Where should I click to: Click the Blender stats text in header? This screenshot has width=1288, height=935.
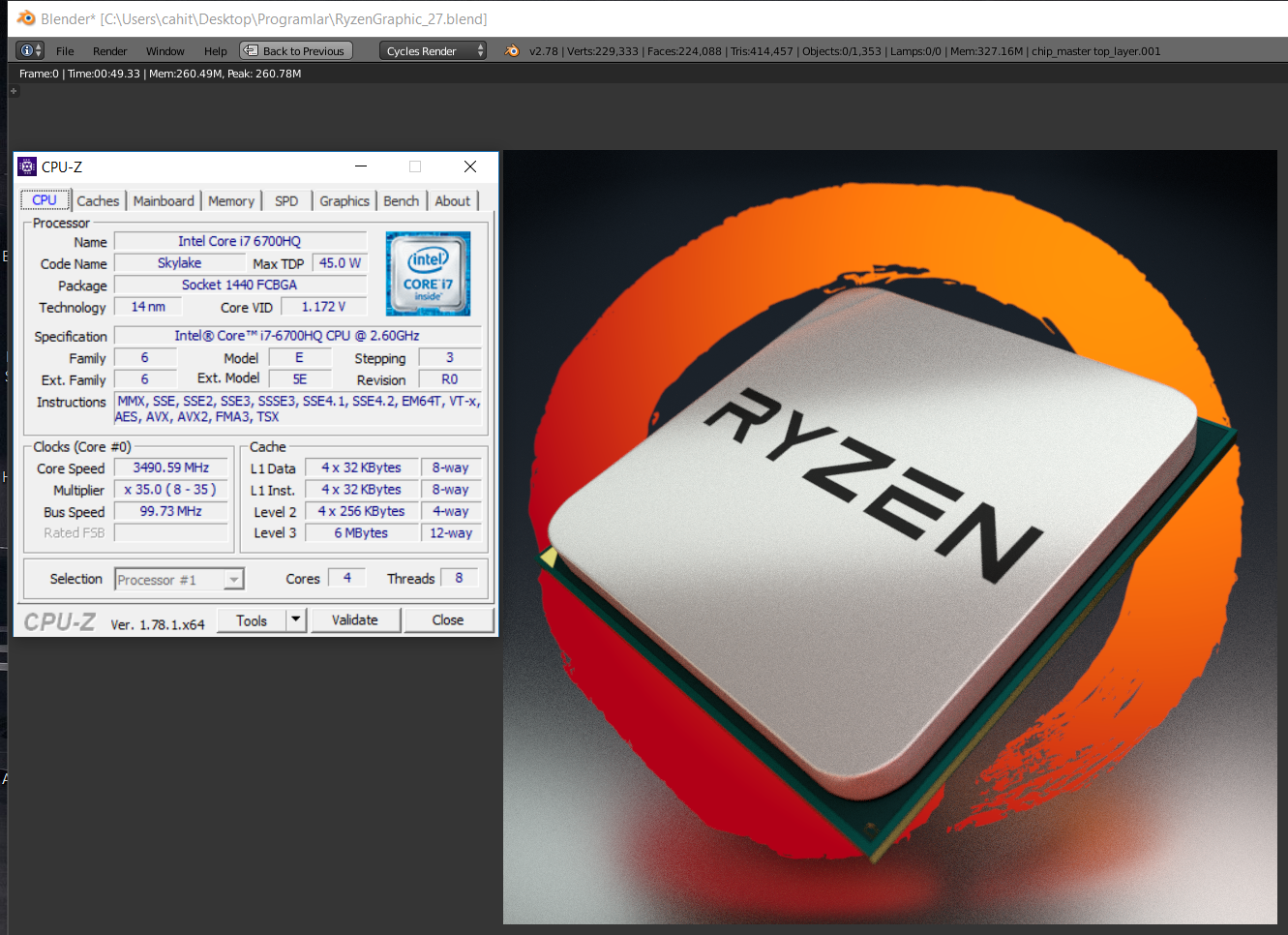(x=845, y=51)
